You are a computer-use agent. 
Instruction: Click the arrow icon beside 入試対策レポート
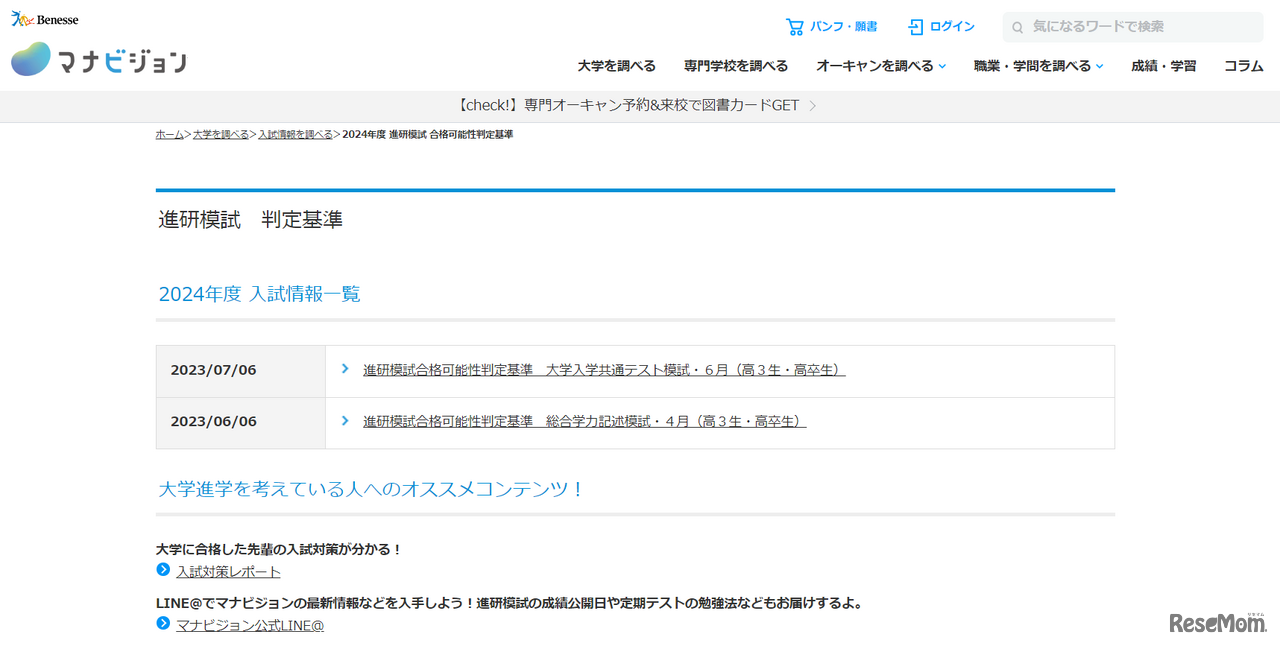163,570
